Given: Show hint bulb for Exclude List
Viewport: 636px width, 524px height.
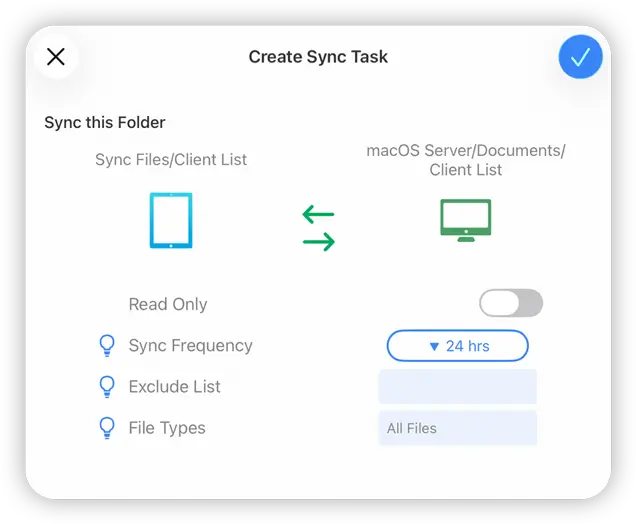Looking at the screenshot, I should 107,387.
